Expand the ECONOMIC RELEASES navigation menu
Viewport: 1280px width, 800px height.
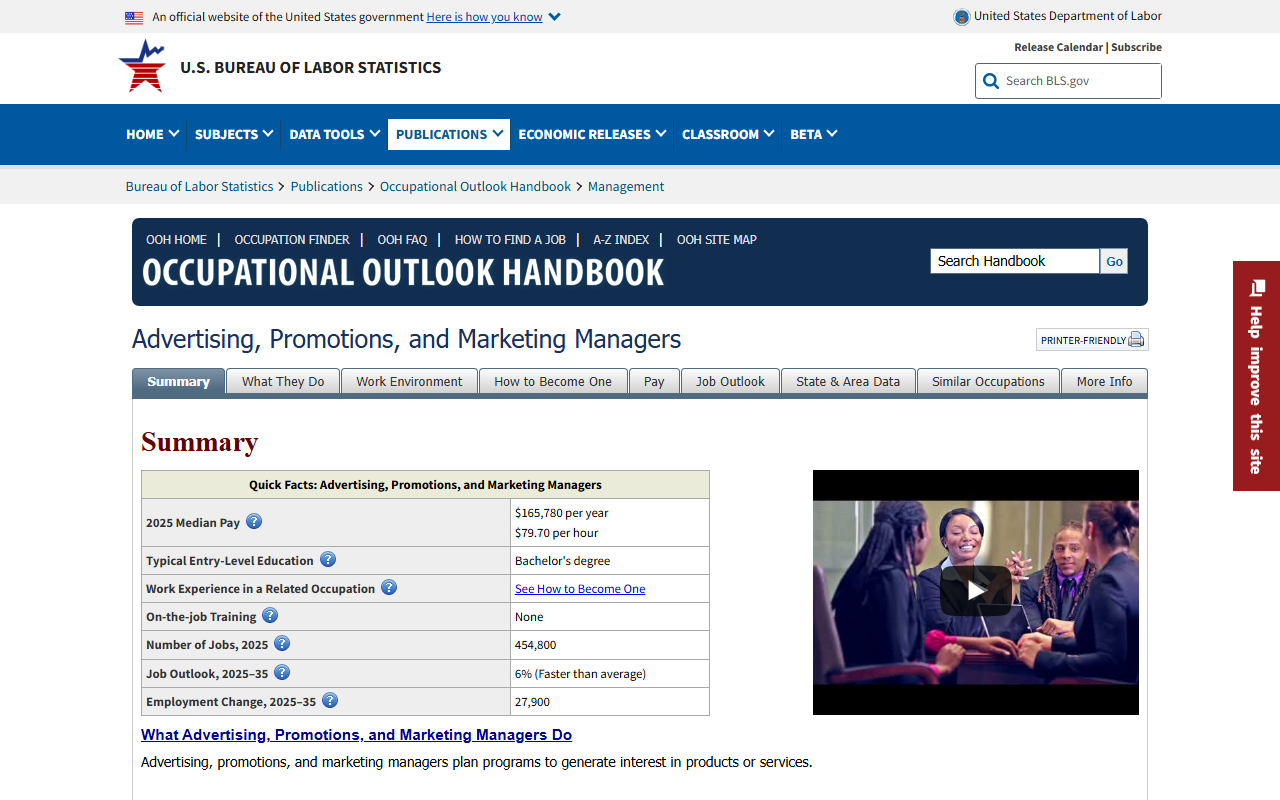(592, 134)
